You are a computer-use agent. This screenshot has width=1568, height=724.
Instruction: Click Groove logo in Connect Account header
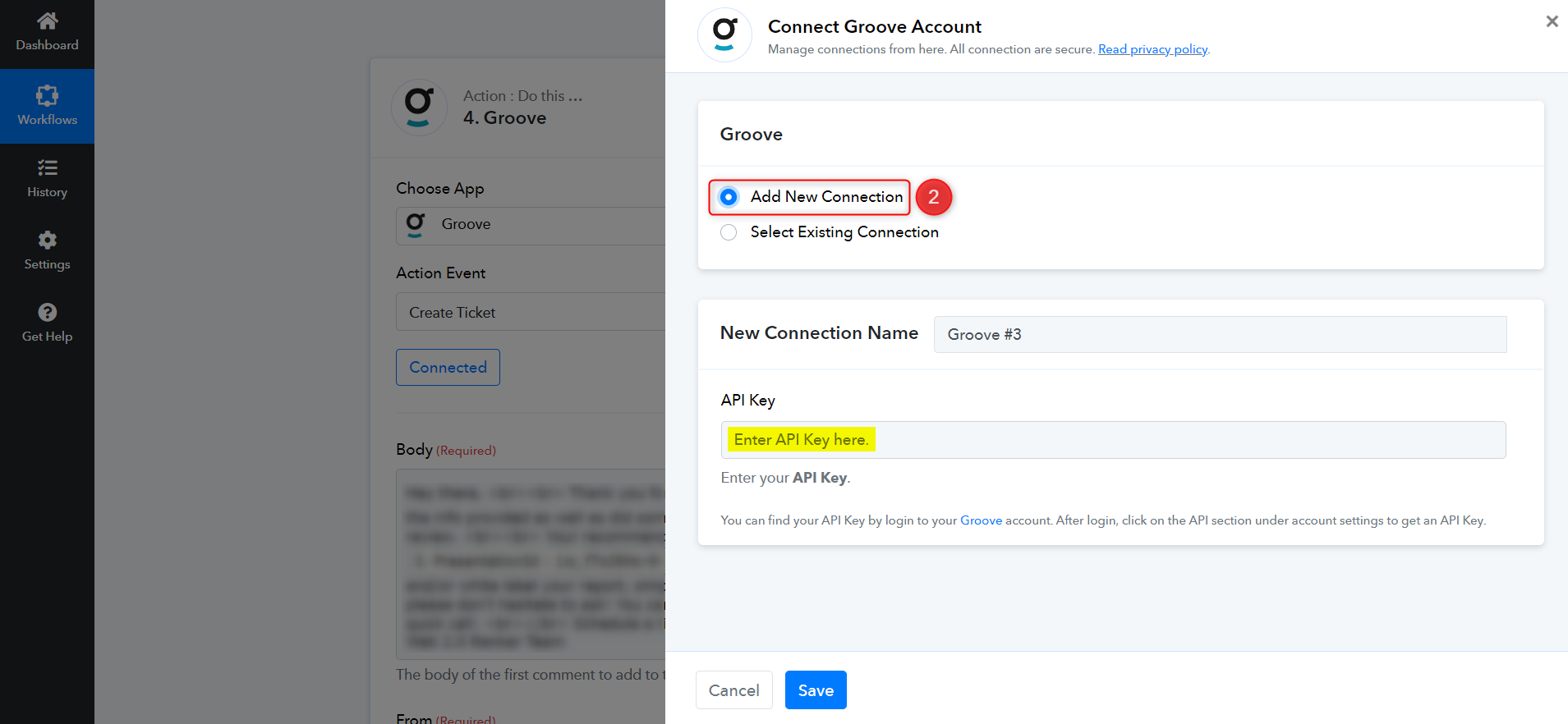point(724,34)
